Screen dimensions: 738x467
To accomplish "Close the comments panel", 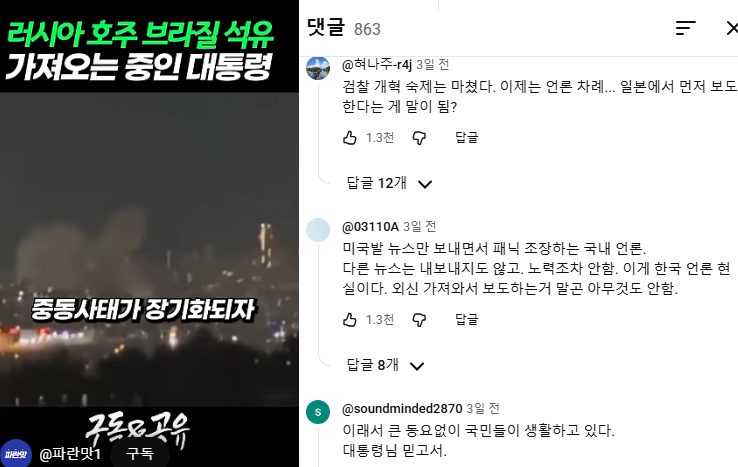I will 732,28.
